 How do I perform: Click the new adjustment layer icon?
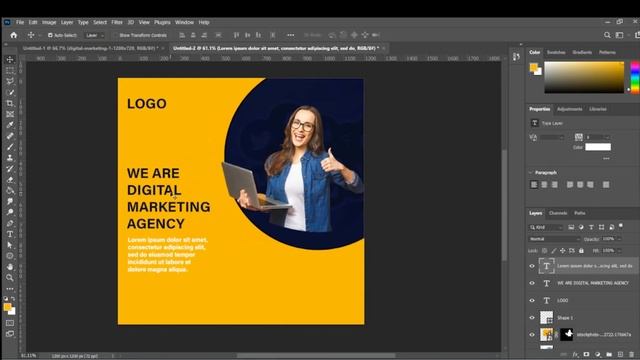[598, 355]
